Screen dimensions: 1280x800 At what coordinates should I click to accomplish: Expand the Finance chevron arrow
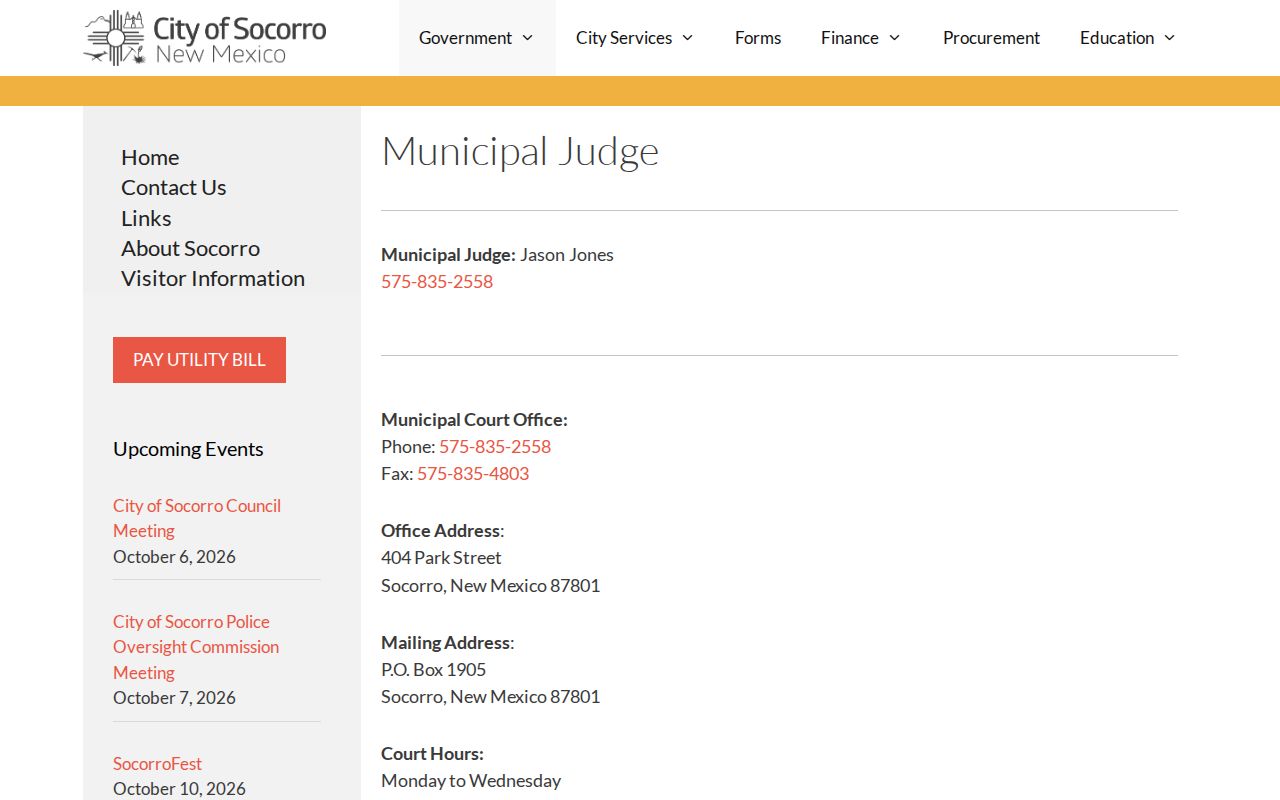point(895,38)
